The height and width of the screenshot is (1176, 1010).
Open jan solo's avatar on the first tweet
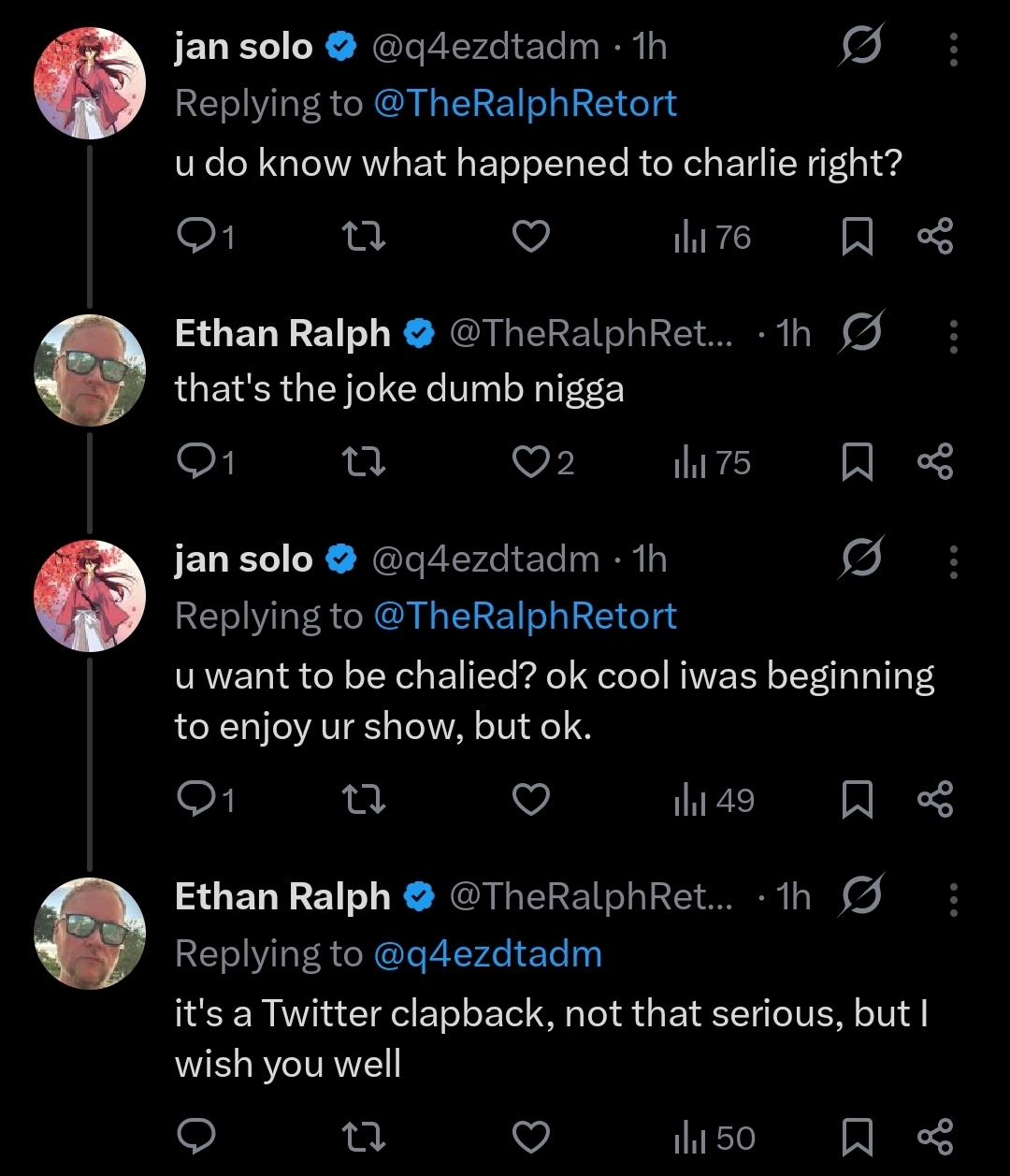click(x=90, y=84)
